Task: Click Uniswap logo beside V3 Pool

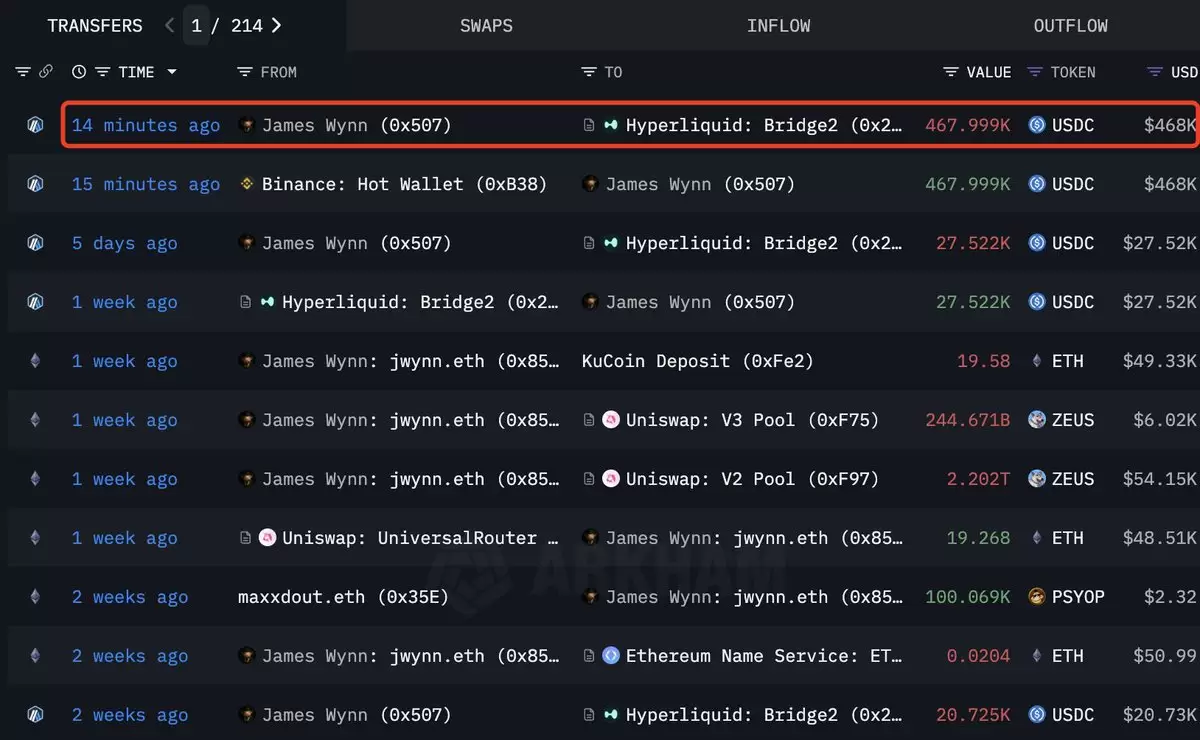Action: (x=611, y=420)
